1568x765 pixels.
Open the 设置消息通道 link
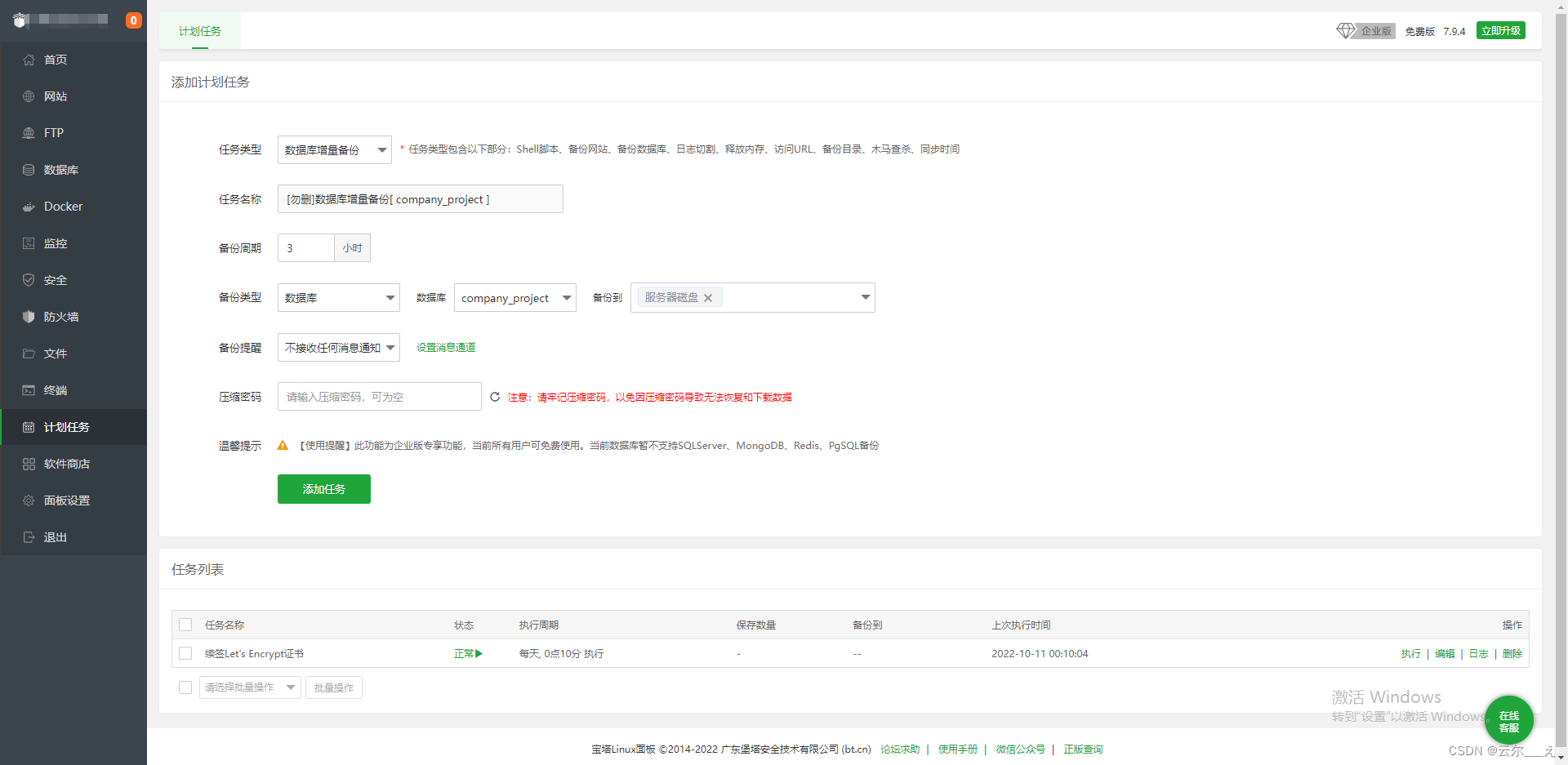click(446, 348)
